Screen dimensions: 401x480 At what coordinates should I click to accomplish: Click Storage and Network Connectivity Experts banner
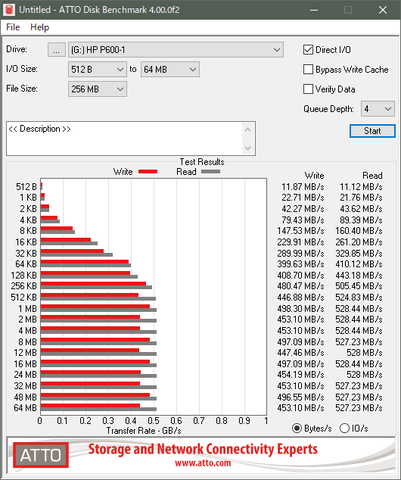point(203,449)
